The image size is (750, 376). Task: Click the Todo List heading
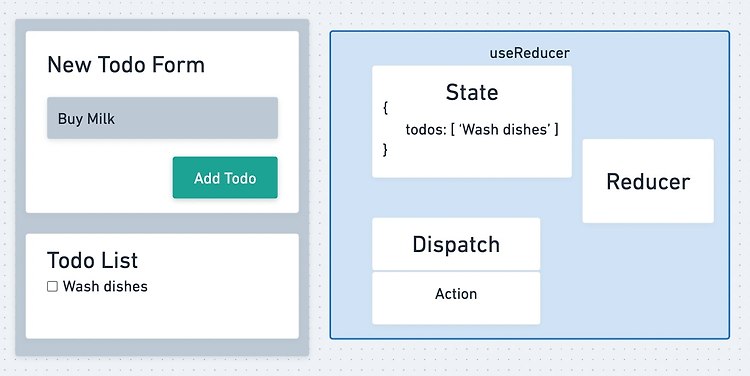click(x=92, y=260)
